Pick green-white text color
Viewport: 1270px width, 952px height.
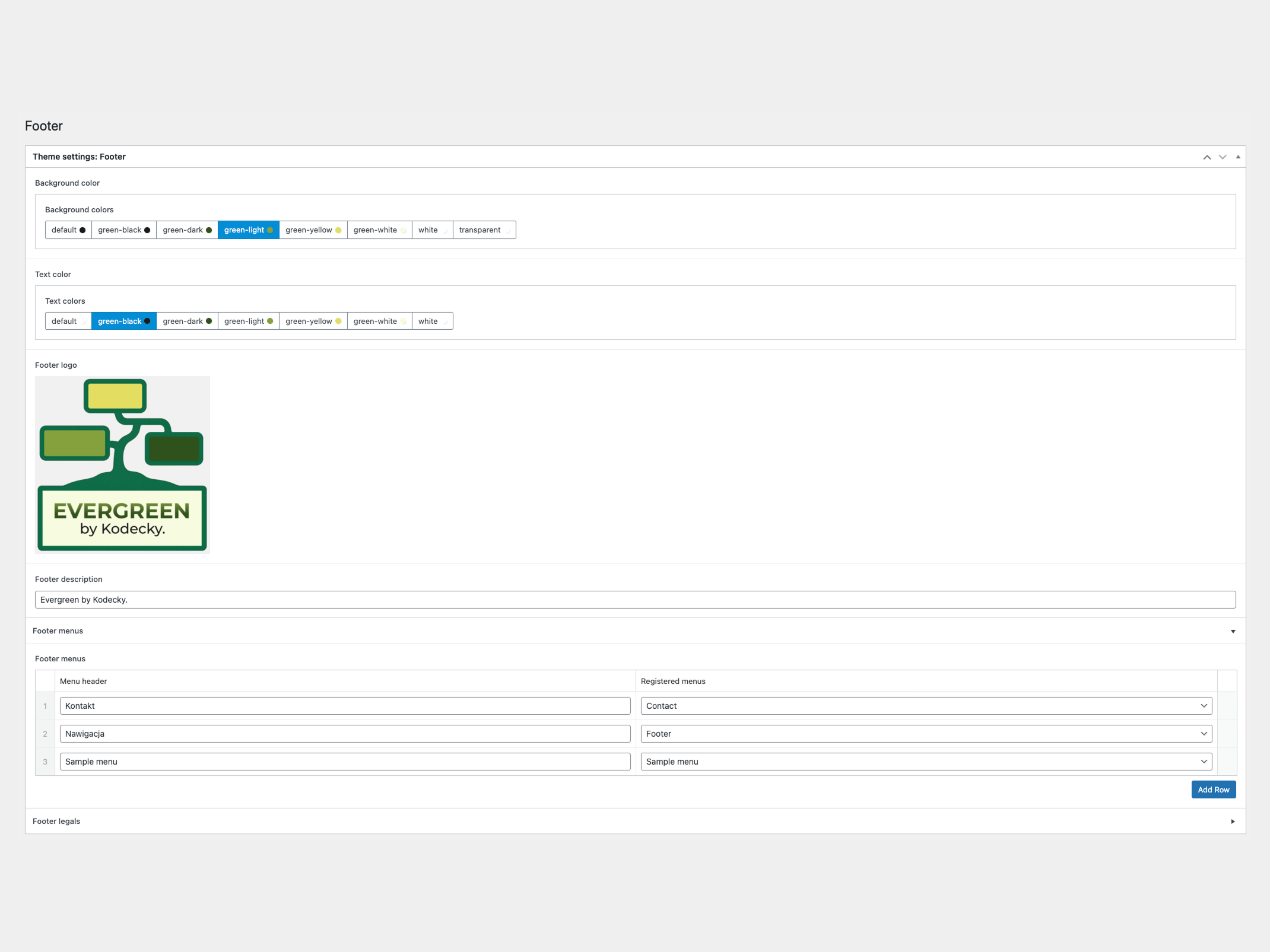[379, 321]
